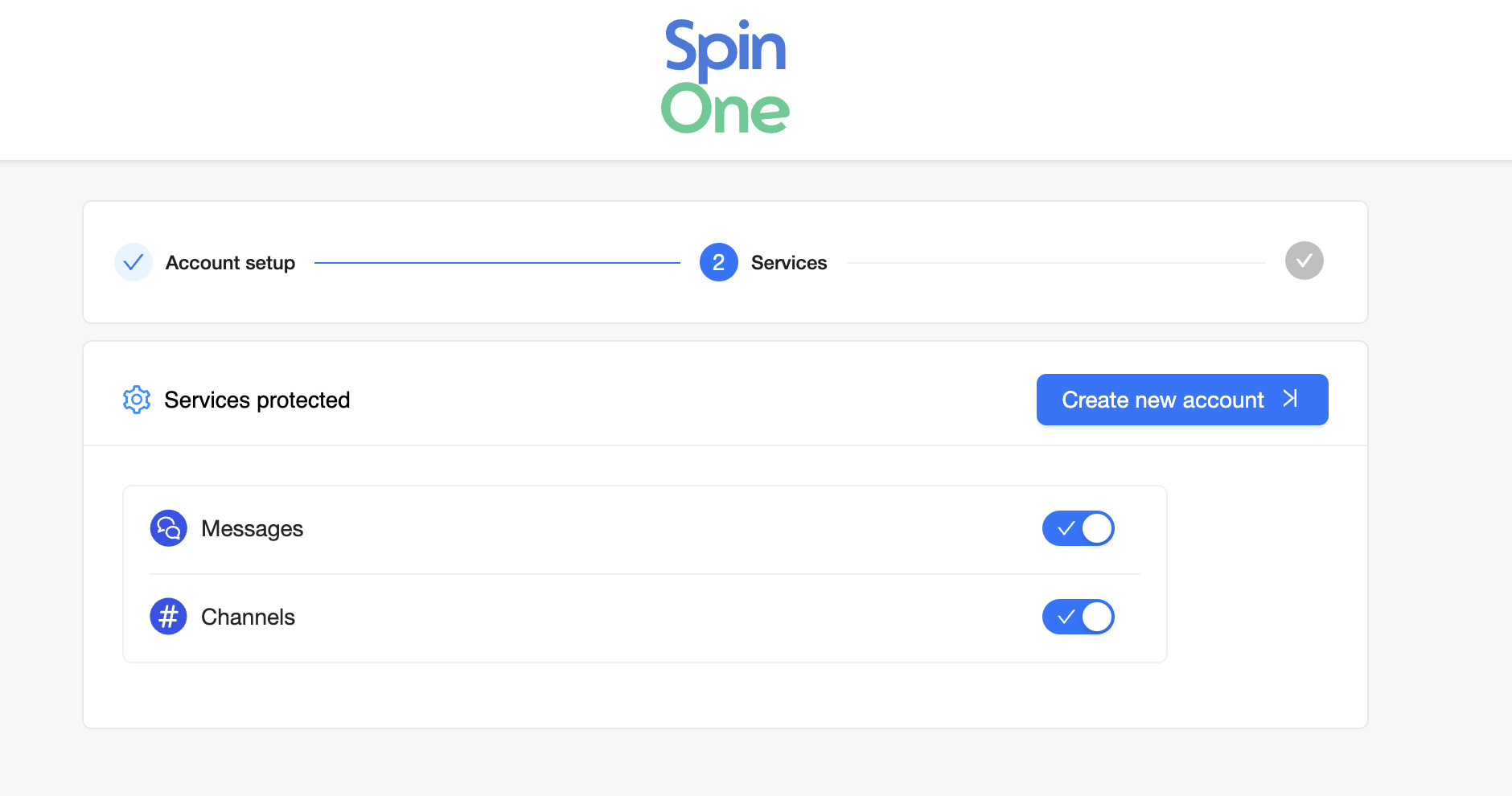The width and height of the screenshot is (1512, 796).
Task: Go back to the Account setup step
Action: [230, 263]
